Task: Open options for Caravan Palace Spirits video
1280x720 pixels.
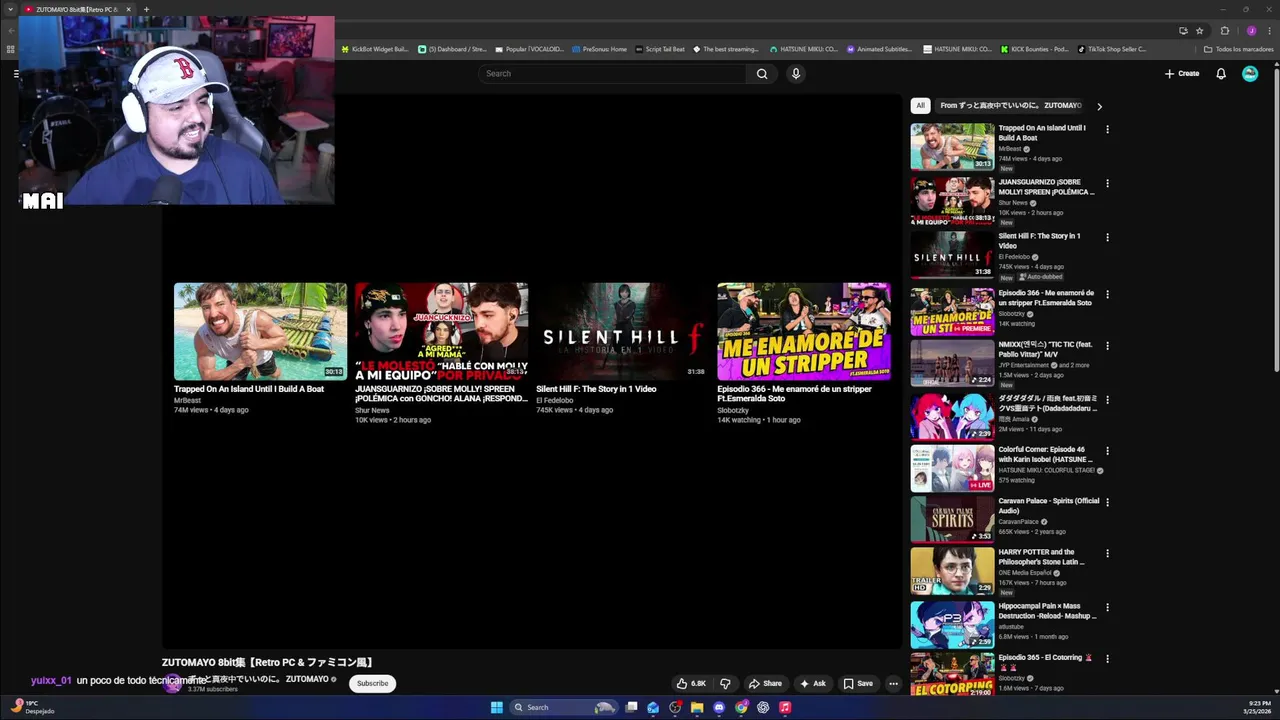Action: [1107, 502]
